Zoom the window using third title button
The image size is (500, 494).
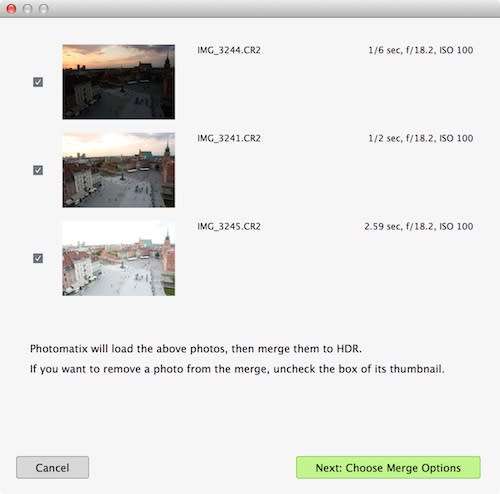click(x=44, y=9)
